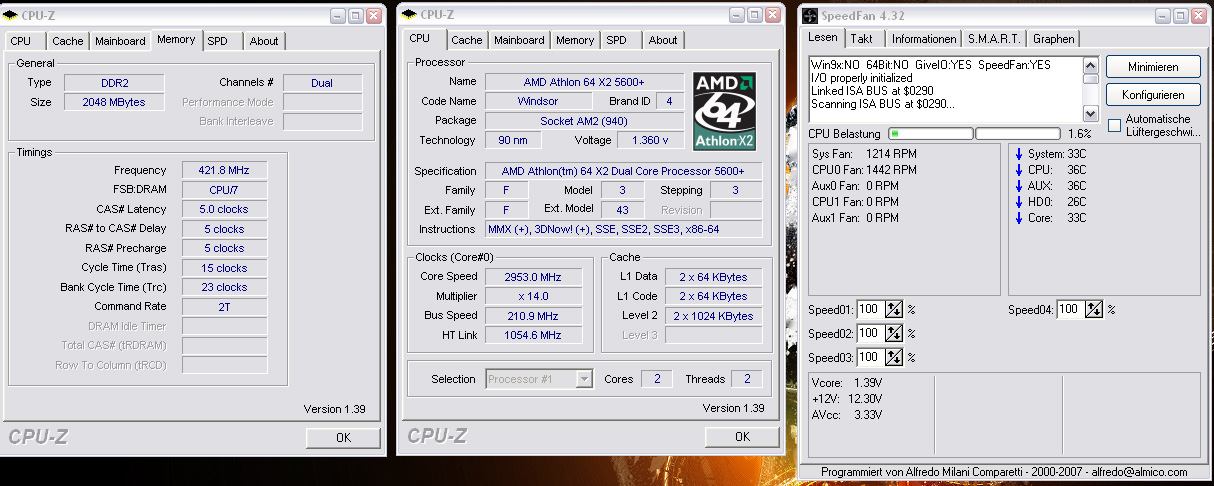
Task: Select SPD tab in the Processor CPU-Z window
Action: pyautogui.click(x=617, y=40)
